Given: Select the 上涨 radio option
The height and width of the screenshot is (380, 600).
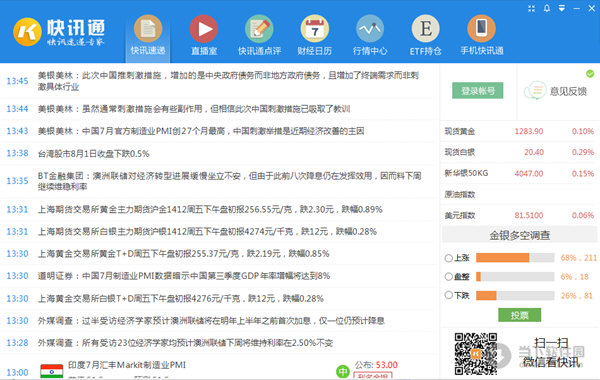Looking at the screenshot, I should 448,258.
